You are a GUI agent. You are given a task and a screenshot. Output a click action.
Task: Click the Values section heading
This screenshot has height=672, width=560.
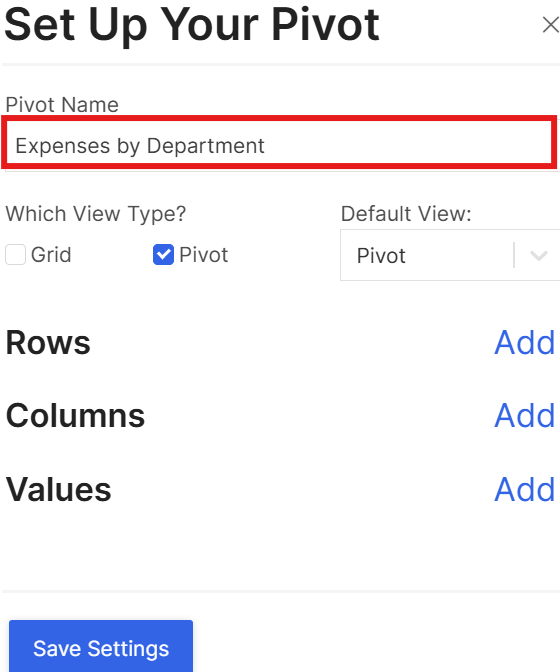click(x=59, y=489)
